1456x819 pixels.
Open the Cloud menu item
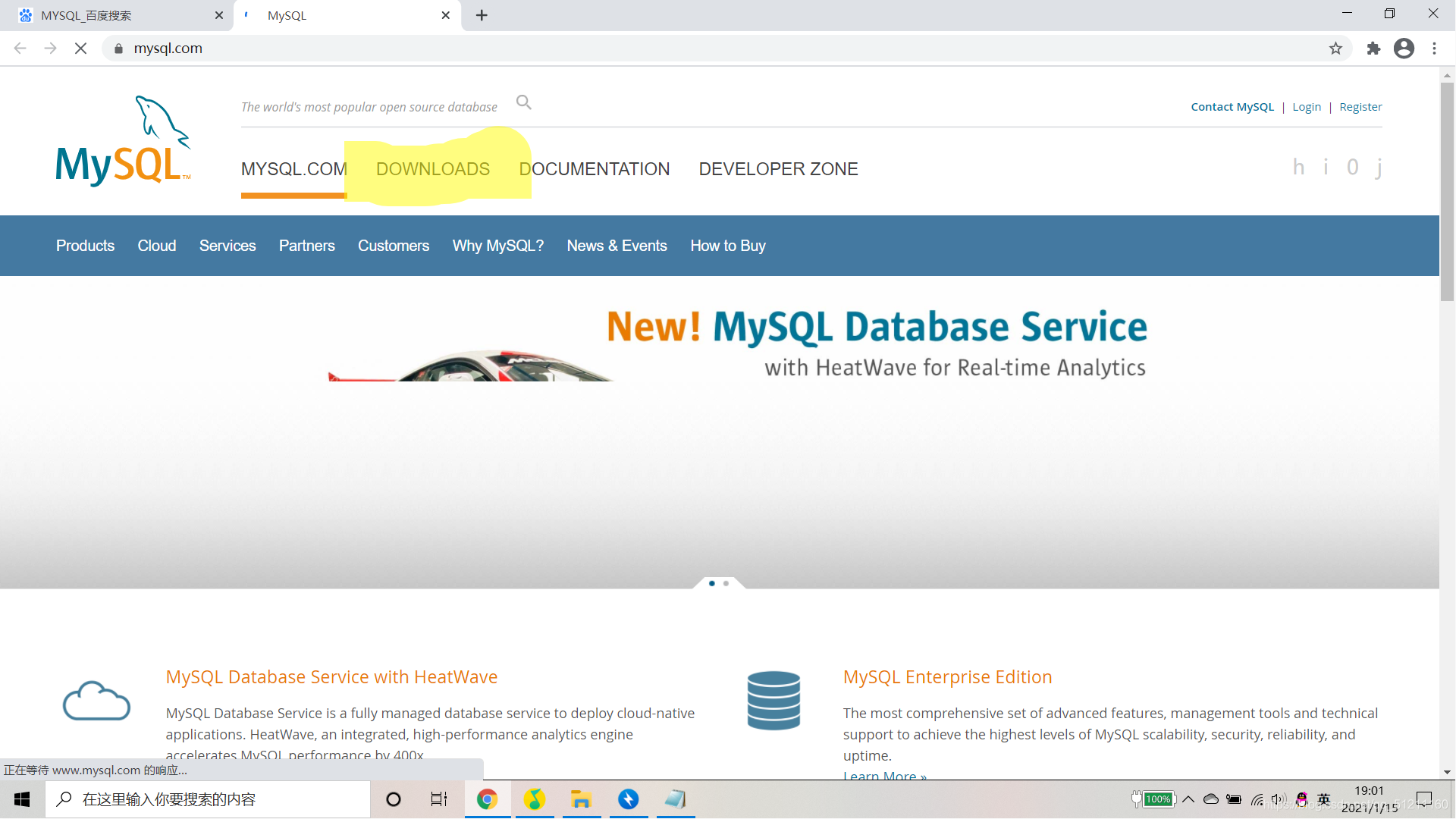157,246
